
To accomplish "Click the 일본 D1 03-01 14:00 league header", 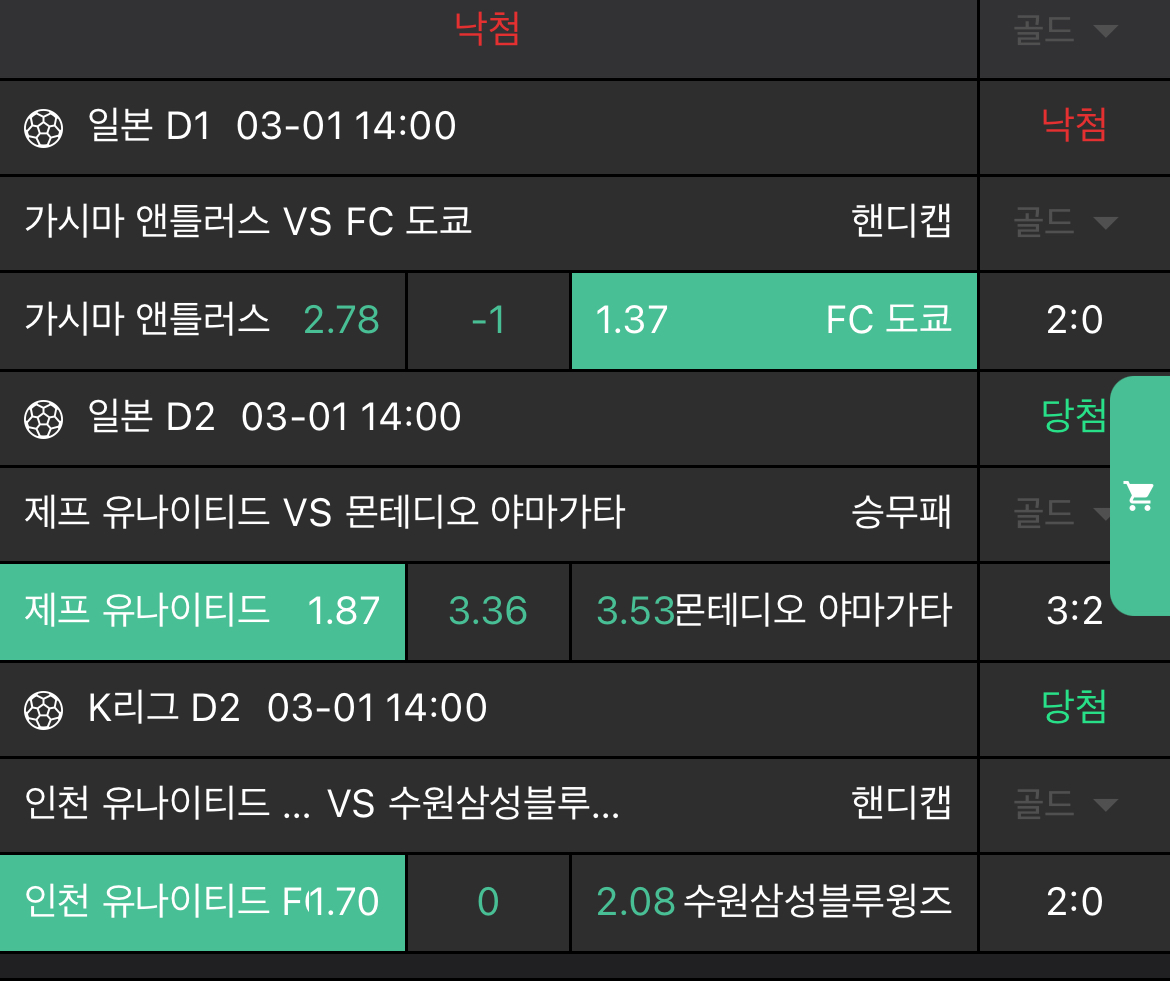I will [x=270, y=127].
